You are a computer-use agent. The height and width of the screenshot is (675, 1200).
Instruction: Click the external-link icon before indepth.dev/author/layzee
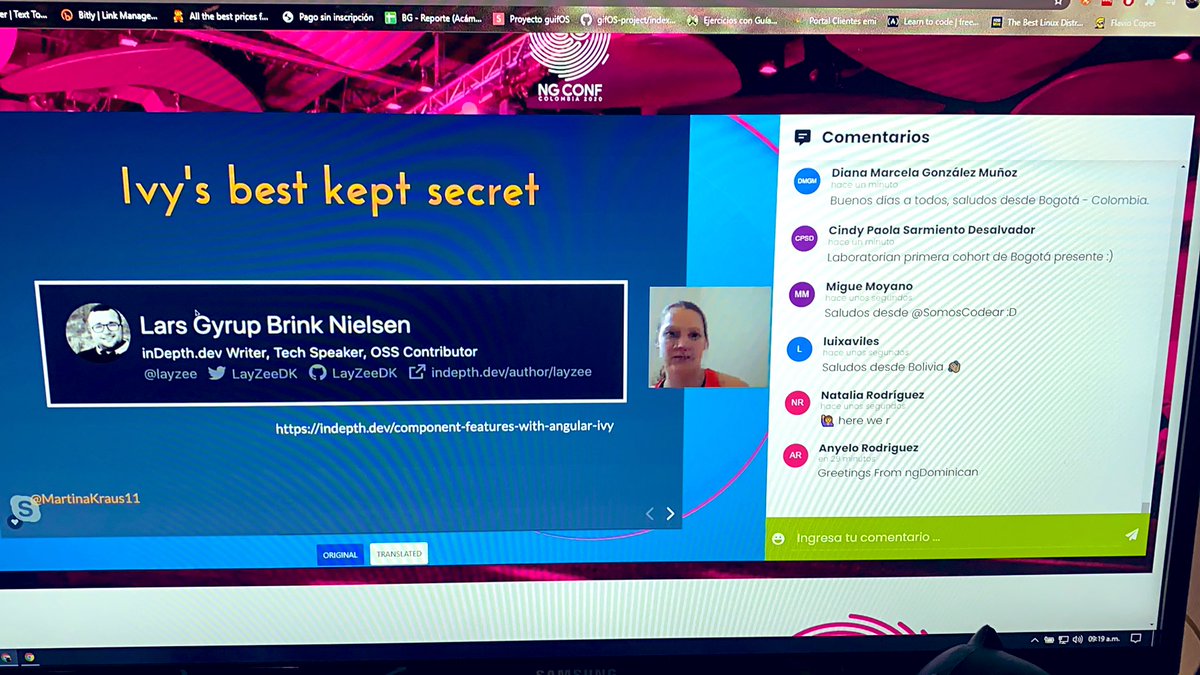tap(417, 372)
